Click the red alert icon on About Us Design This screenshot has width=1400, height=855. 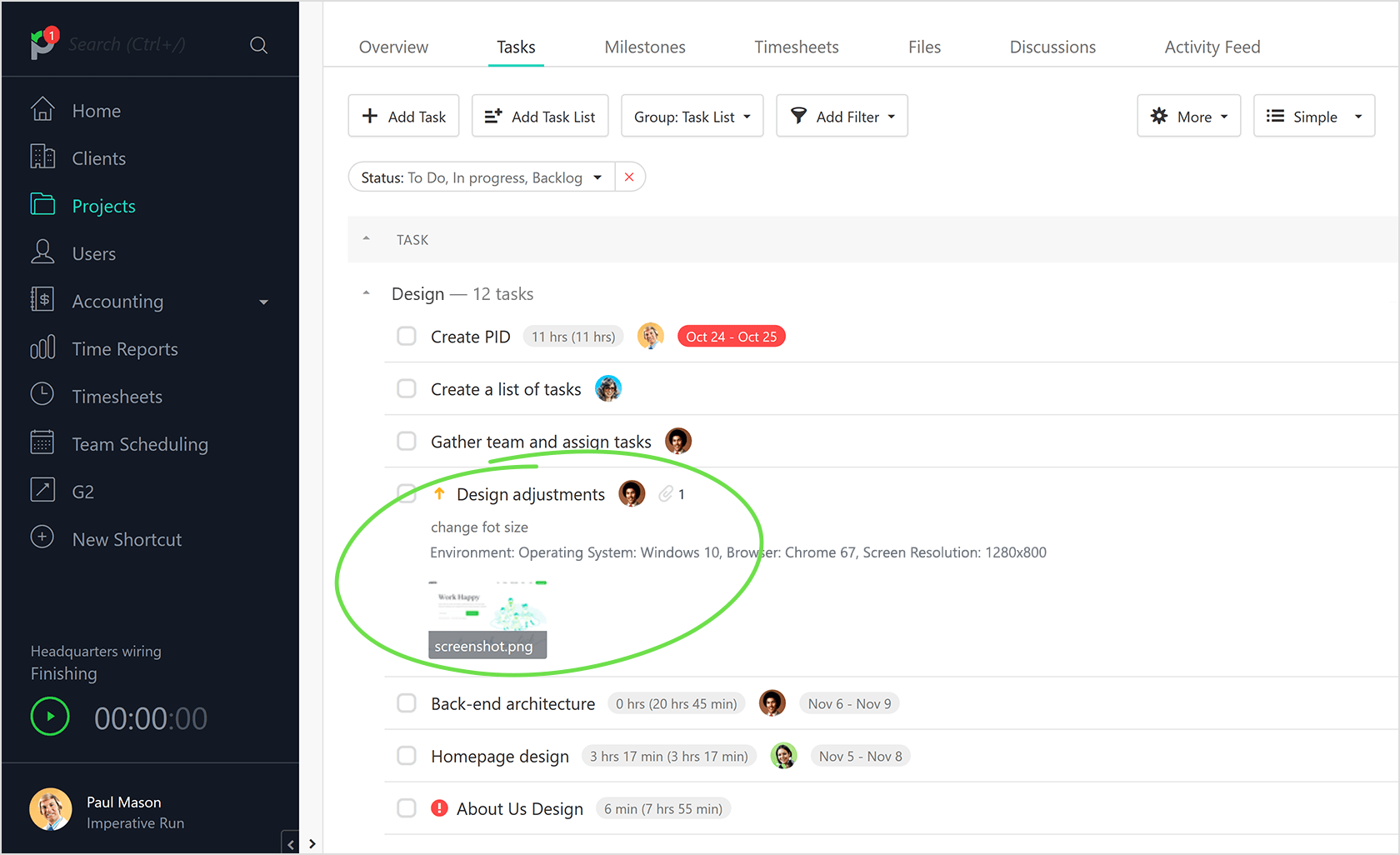click(x=439, y=807)
